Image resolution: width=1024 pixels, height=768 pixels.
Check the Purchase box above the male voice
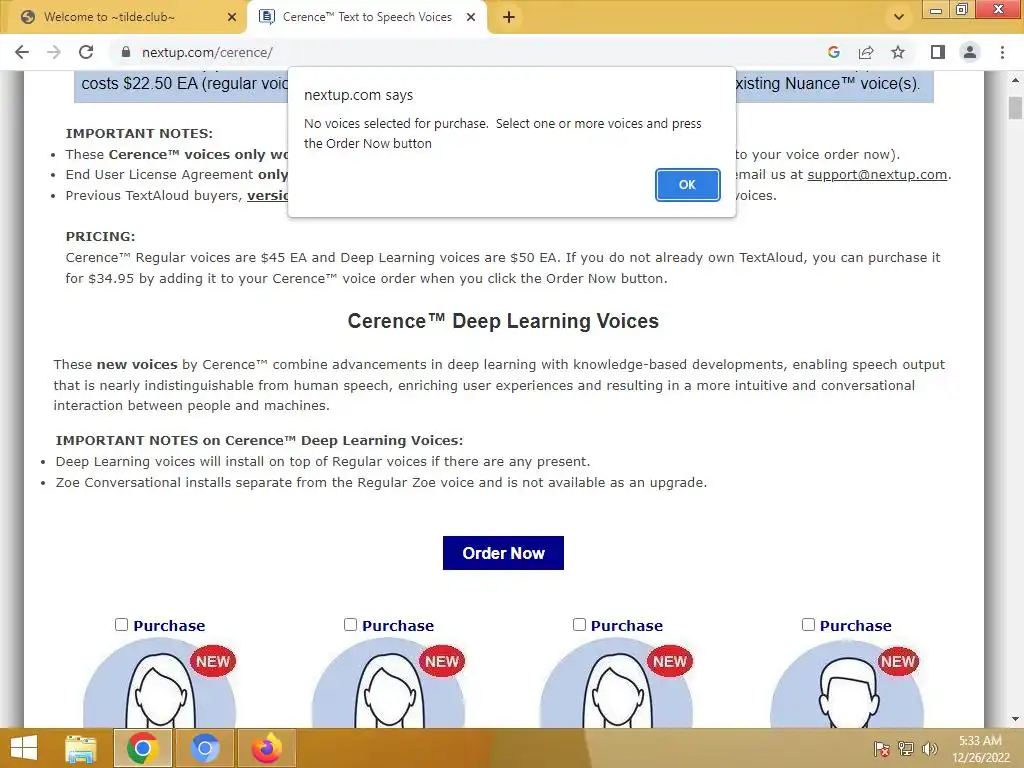(808, 625)
